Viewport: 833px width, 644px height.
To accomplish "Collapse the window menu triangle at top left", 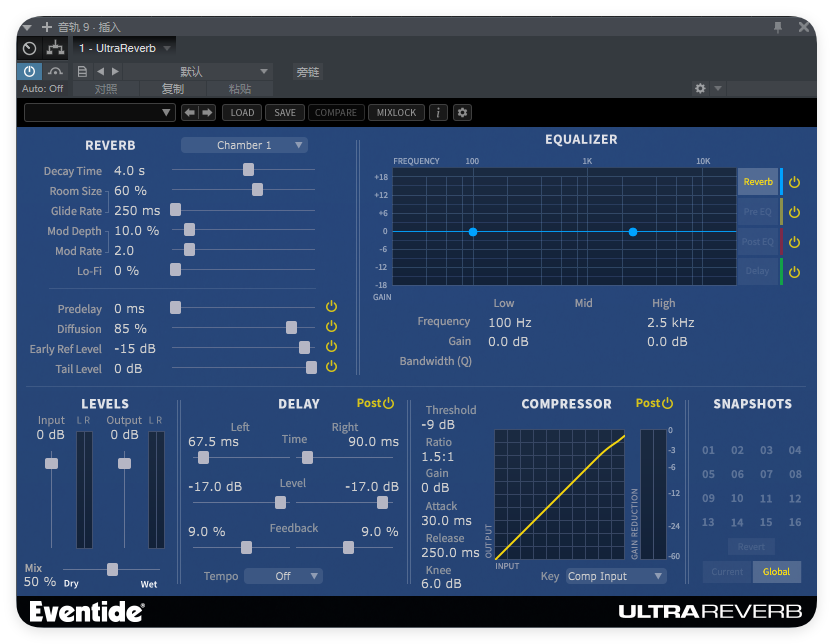I will coord(28,27).
